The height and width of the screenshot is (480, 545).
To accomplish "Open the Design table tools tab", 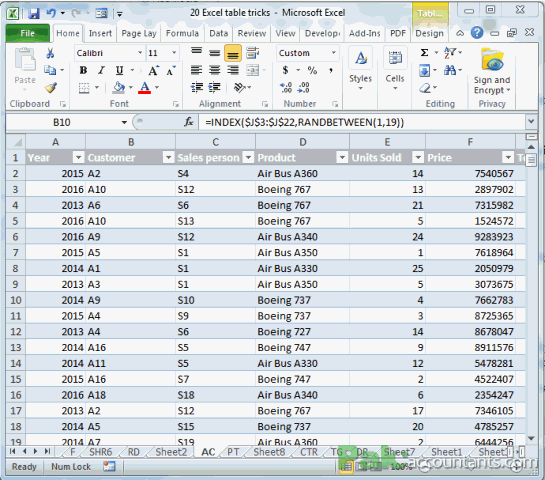I will point(429,33).
